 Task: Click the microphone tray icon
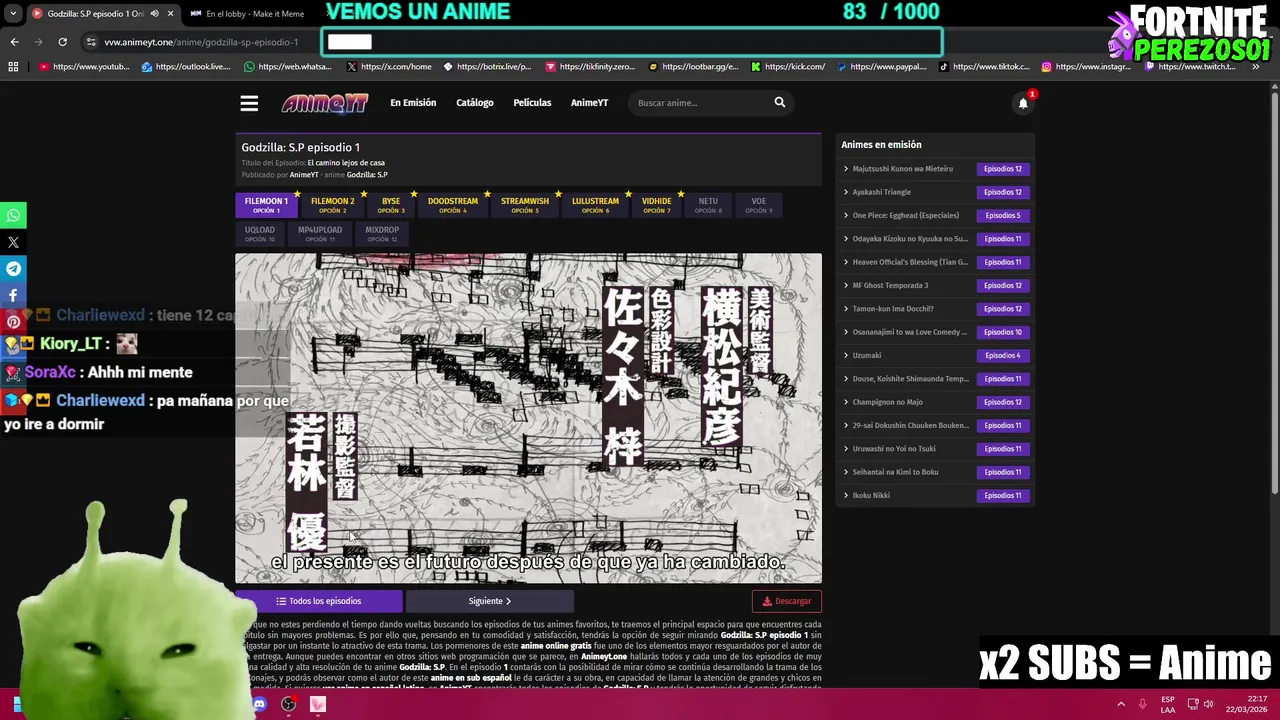[1142, 704]
